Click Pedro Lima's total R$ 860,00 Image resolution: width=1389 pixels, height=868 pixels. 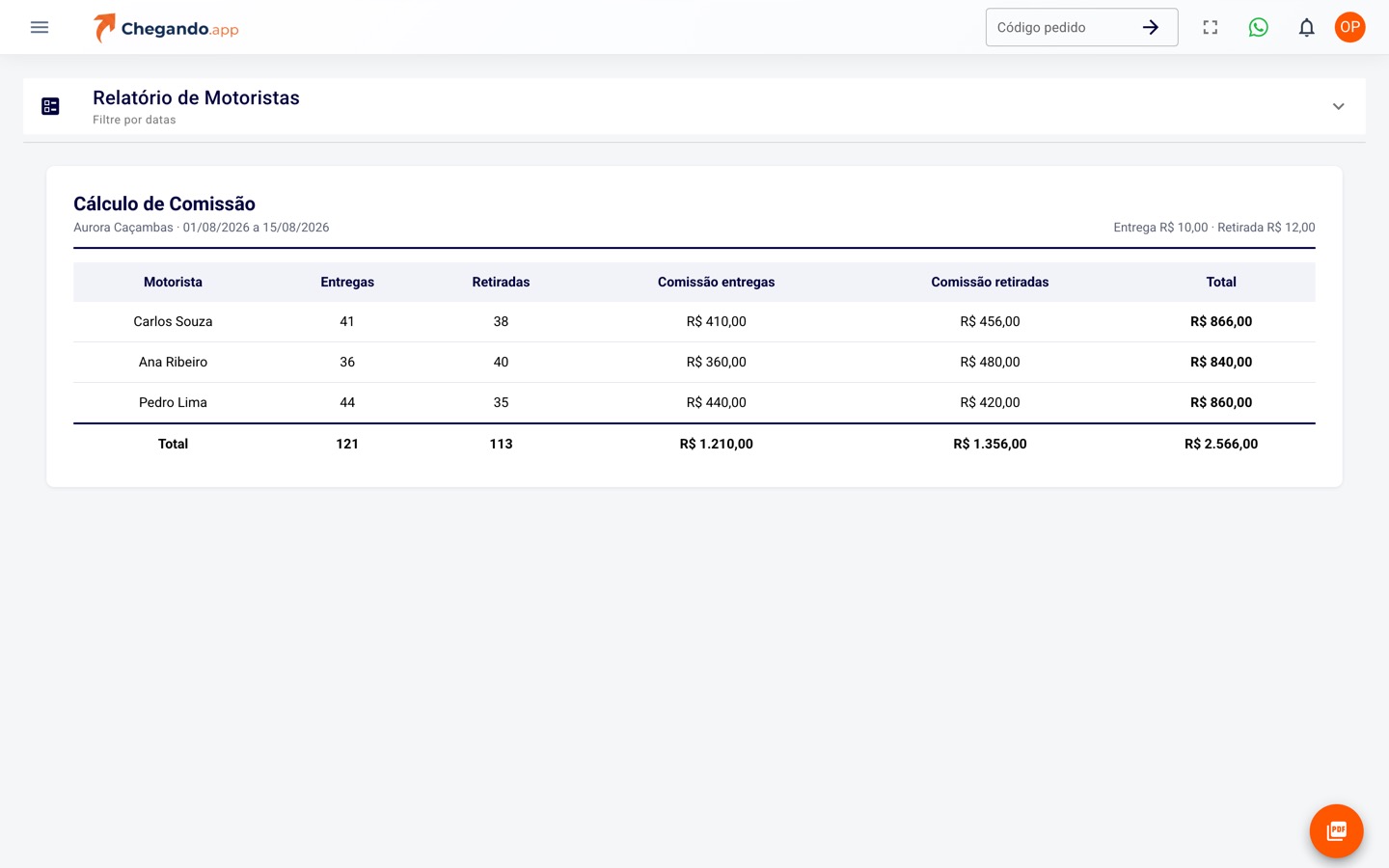tap(1221, 402)
